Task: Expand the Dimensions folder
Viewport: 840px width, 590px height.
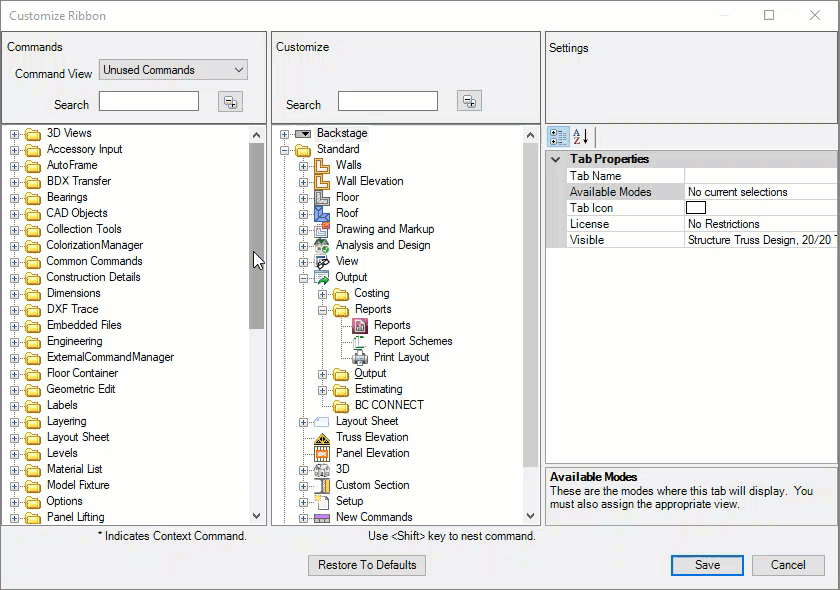Action: [14, 294]
